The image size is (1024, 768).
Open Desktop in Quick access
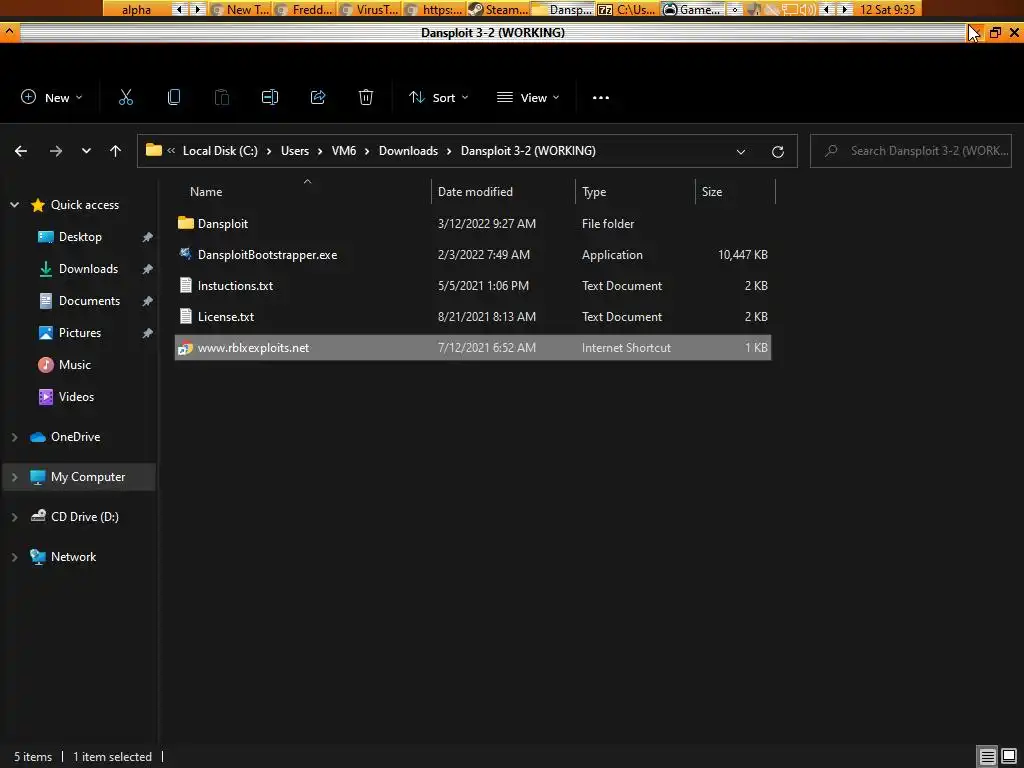(80, 237)
